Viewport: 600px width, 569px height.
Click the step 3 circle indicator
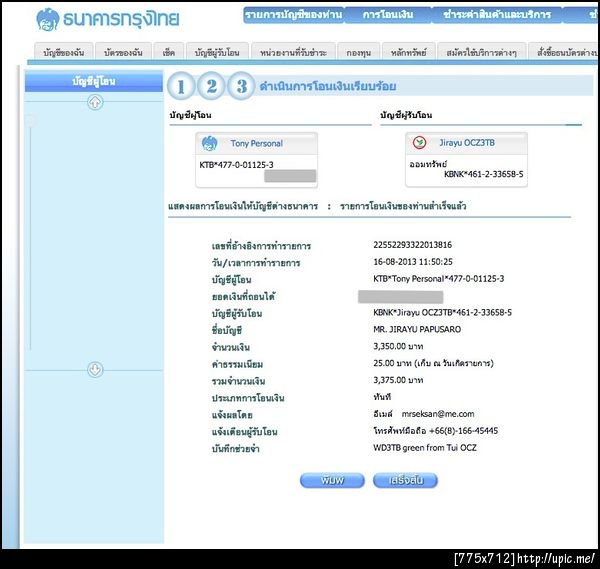(x=241, y=86)
